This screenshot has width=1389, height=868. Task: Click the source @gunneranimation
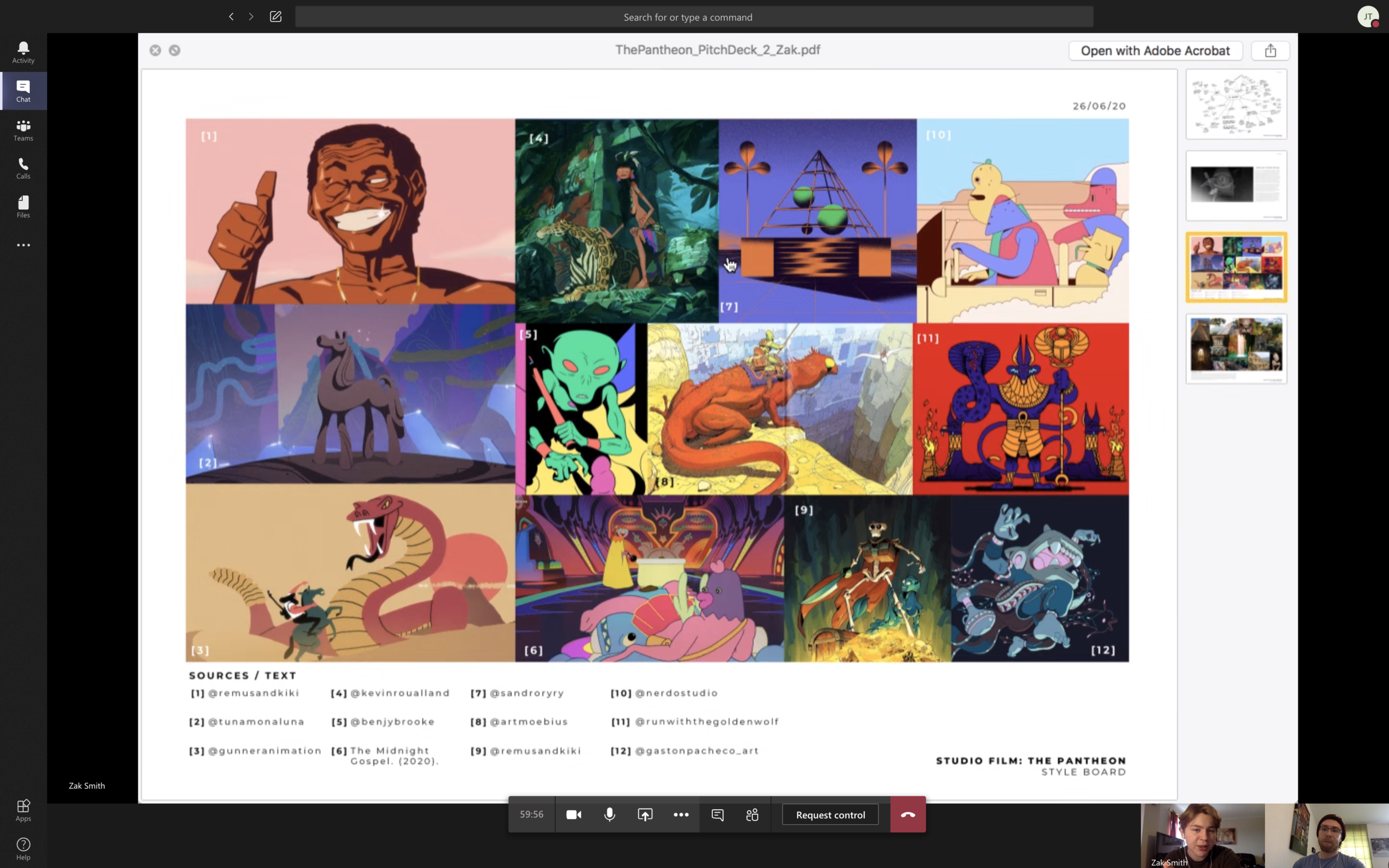[x=264, y=750]
